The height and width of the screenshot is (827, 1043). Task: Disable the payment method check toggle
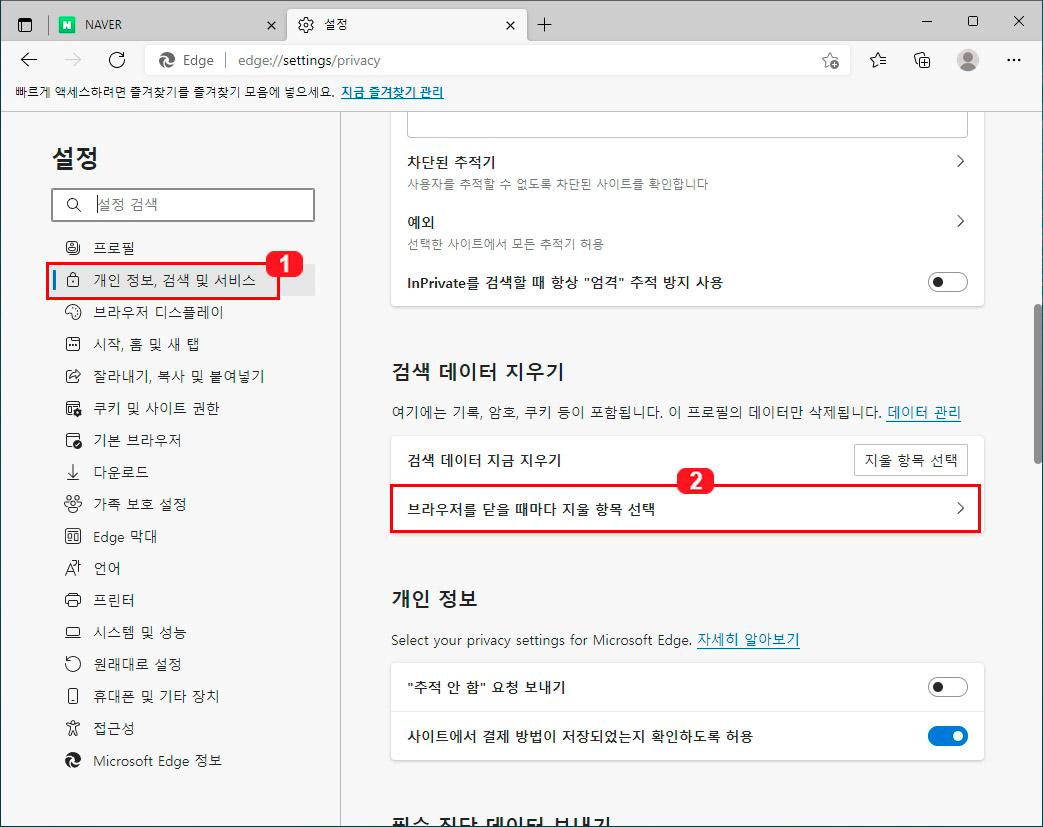pos(946,736)
